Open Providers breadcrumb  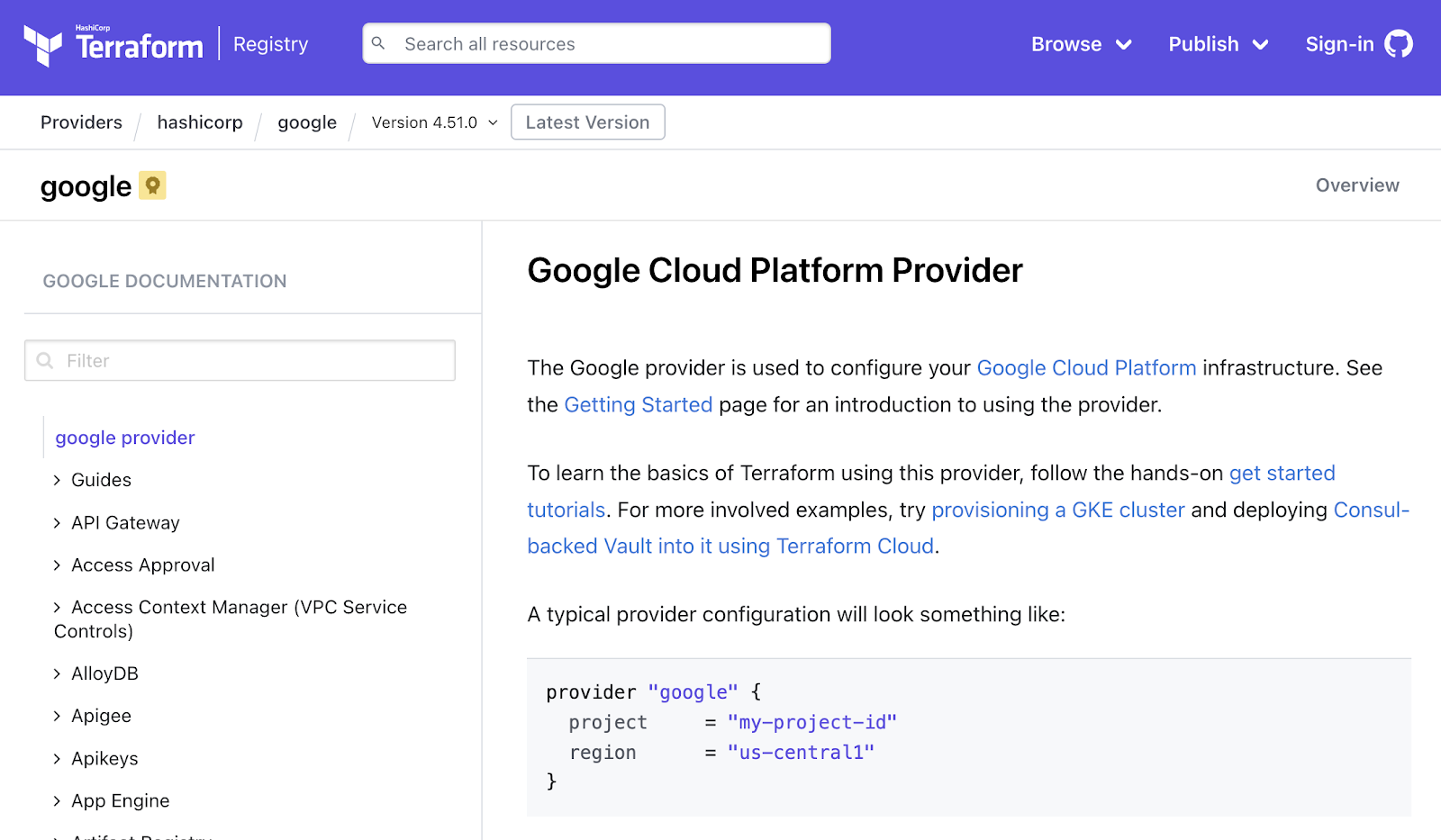click(81, 122)
